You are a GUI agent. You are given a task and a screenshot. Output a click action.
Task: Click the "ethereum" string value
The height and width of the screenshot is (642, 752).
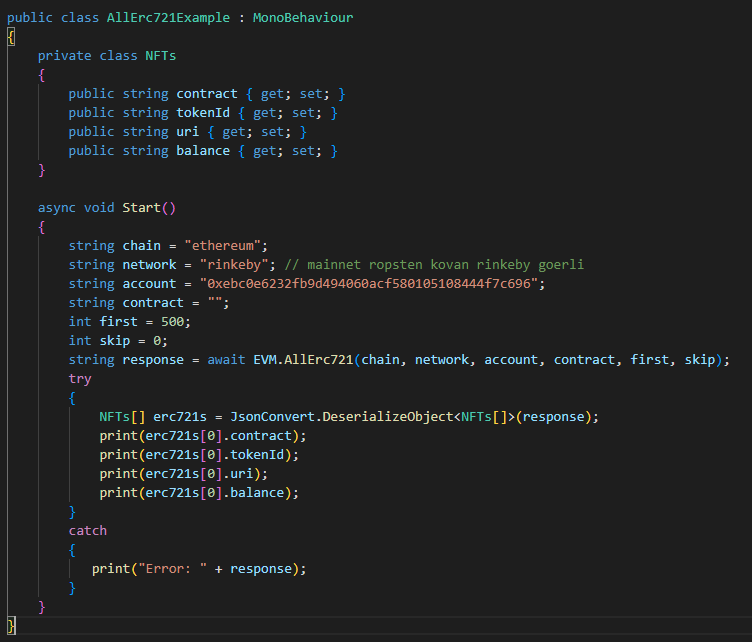(223, 245)
